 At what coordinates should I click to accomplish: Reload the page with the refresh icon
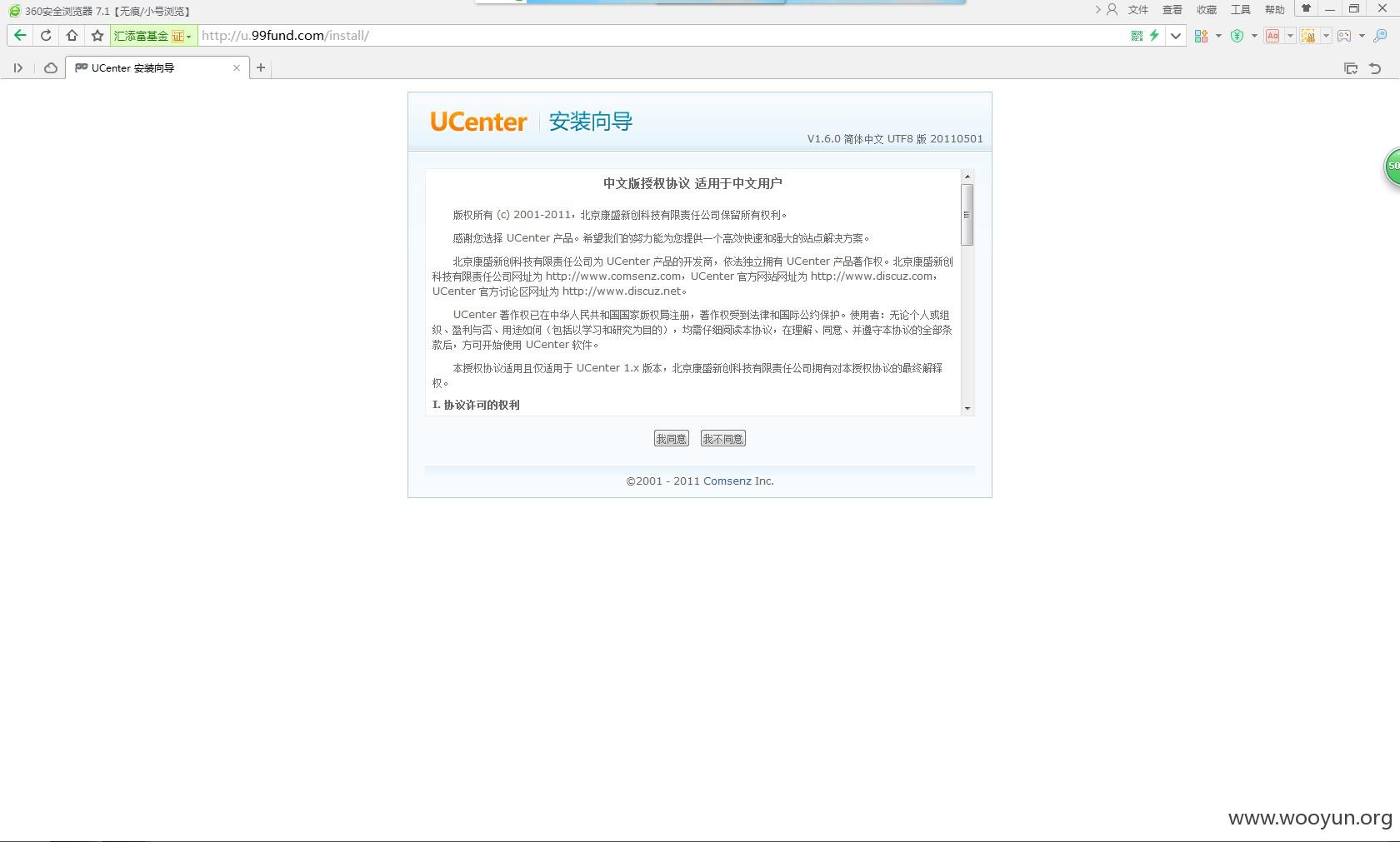(x=46, y=36)
